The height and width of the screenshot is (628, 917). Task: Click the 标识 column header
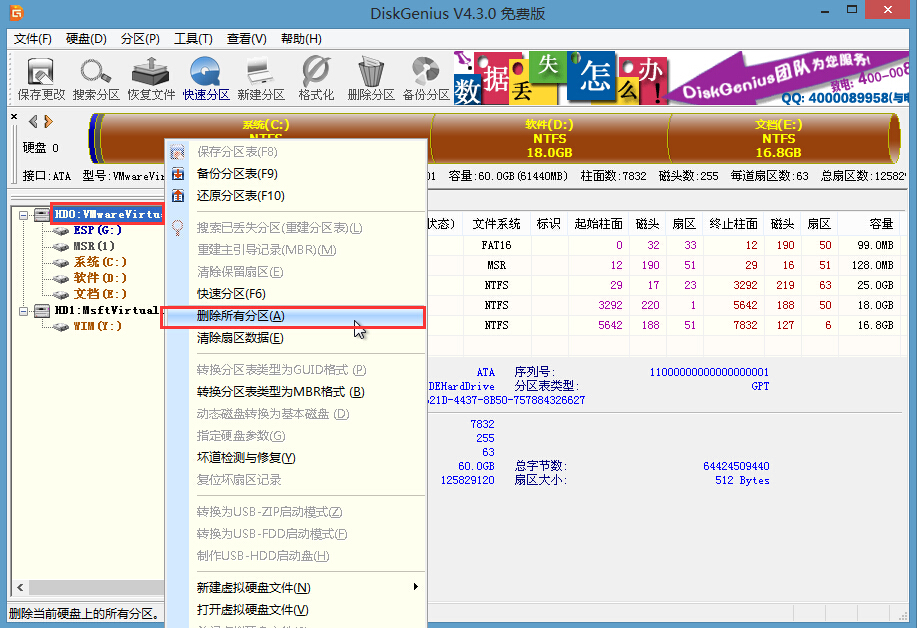549,224
